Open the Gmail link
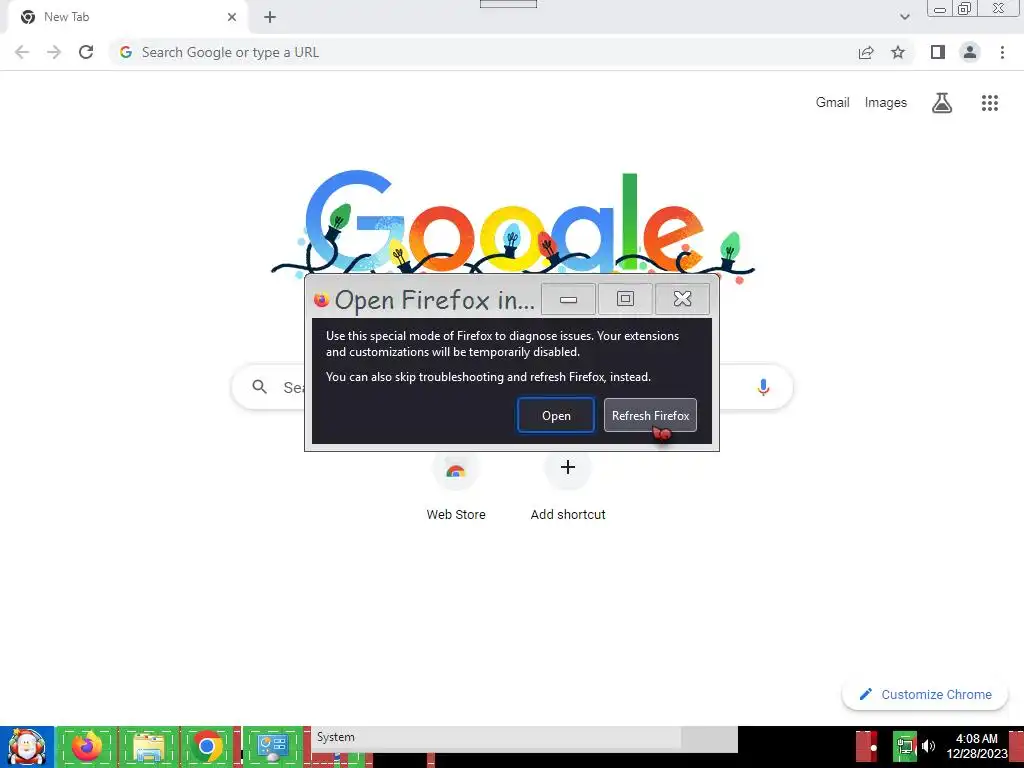 click(833, 103)
